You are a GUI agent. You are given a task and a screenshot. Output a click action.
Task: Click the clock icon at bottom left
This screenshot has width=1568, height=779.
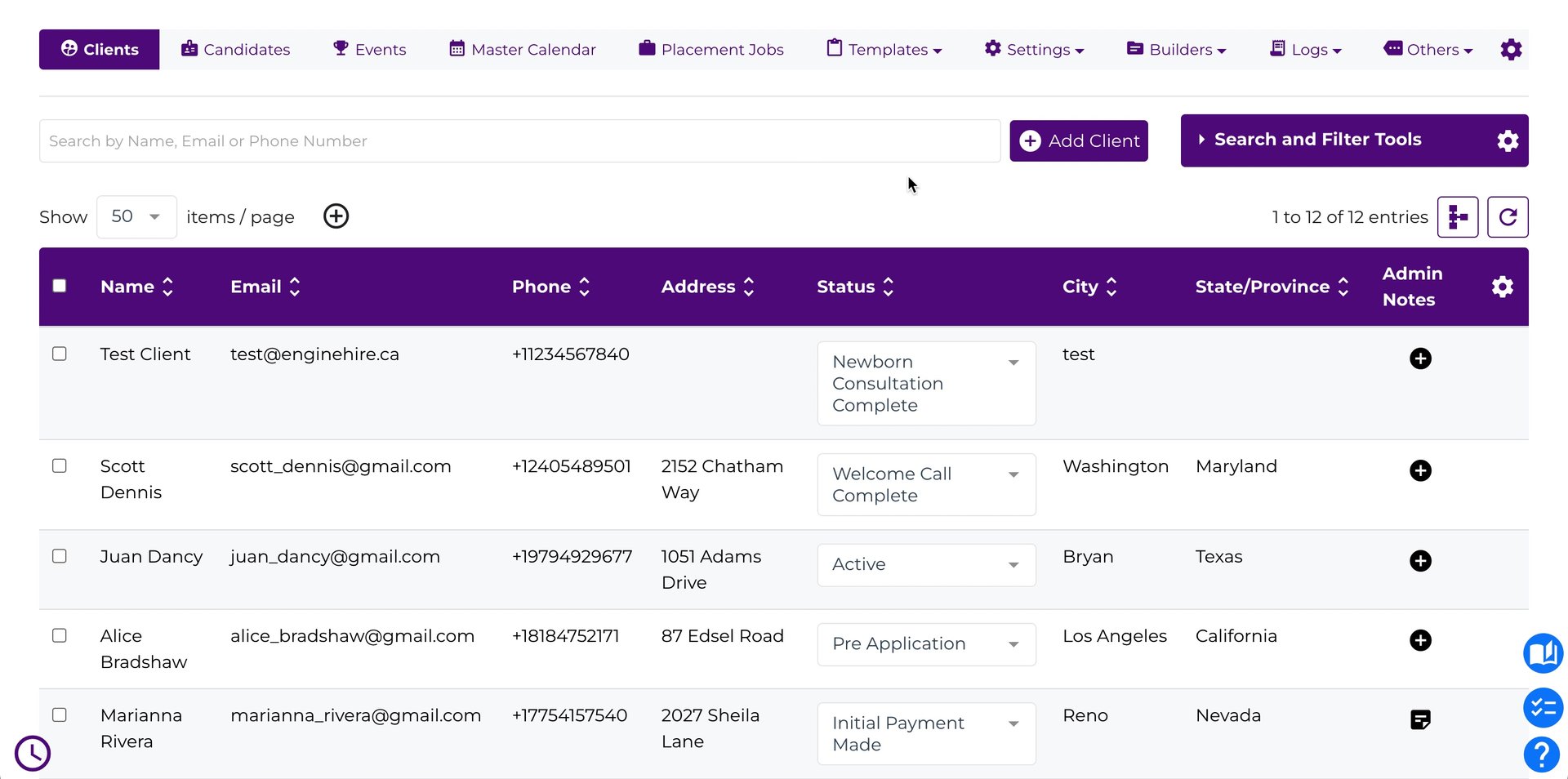(33, 753)
